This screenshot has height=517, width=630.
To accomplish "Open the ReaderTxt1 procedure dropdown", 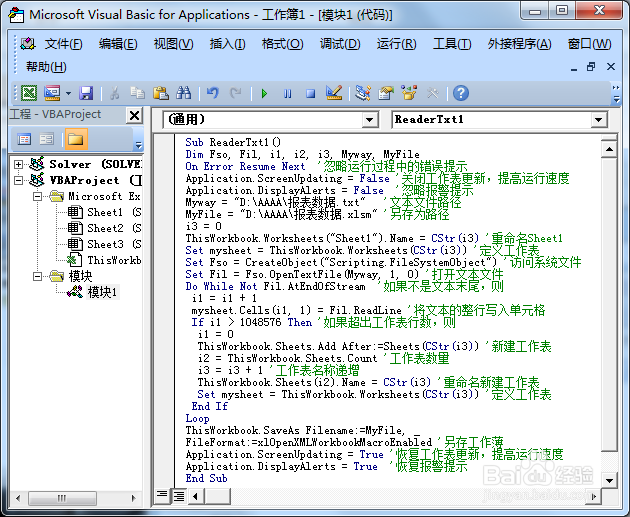I will pos(598,120).
